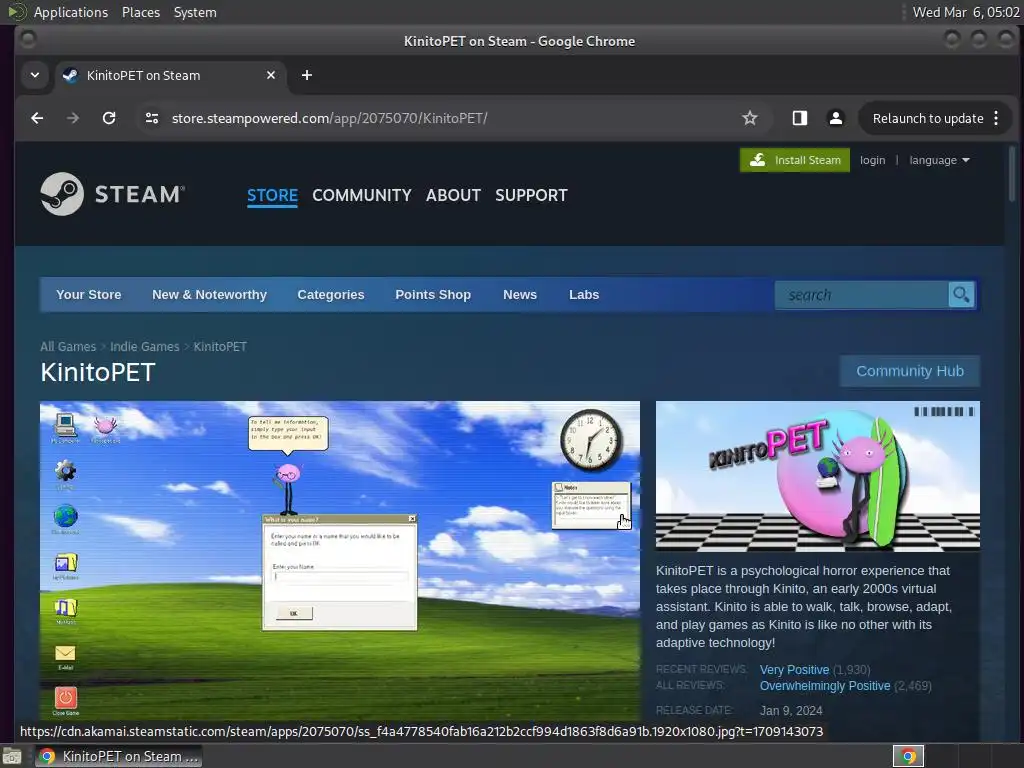Click the Steam logo

click(112, 194)
